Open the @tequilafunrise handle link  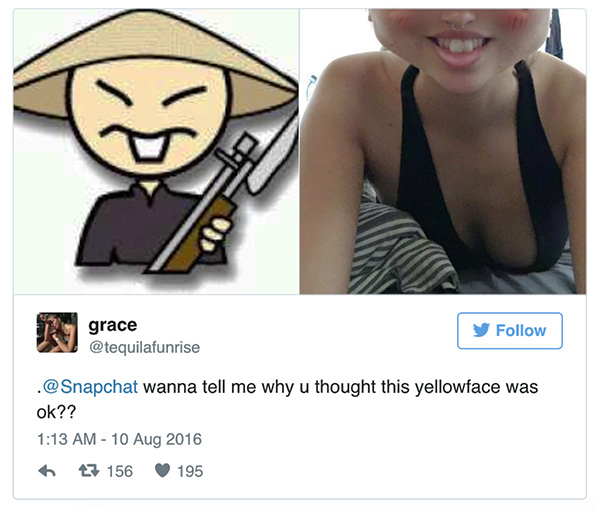pos(144,347)
